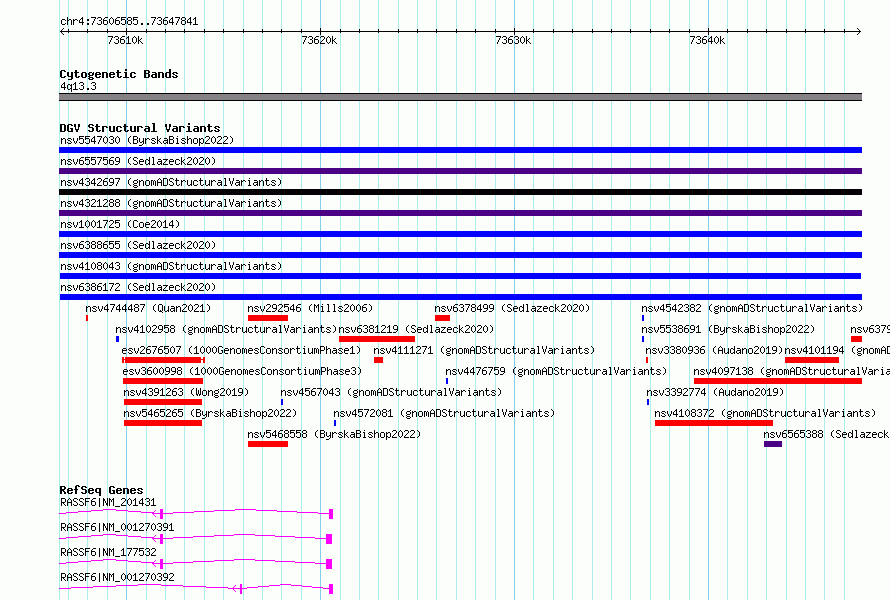Screen dimensions: 890x600
Task: Open the nsv6378499 (Sedlazeck2020) label
Action: pos(512,308)
